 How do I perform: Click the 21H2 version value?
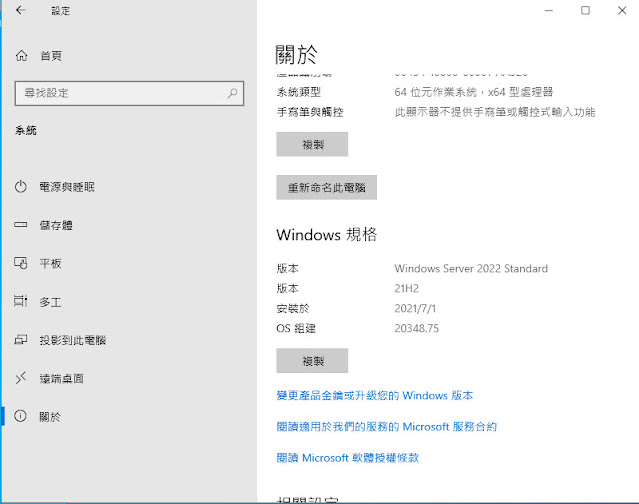click(406, 288)
